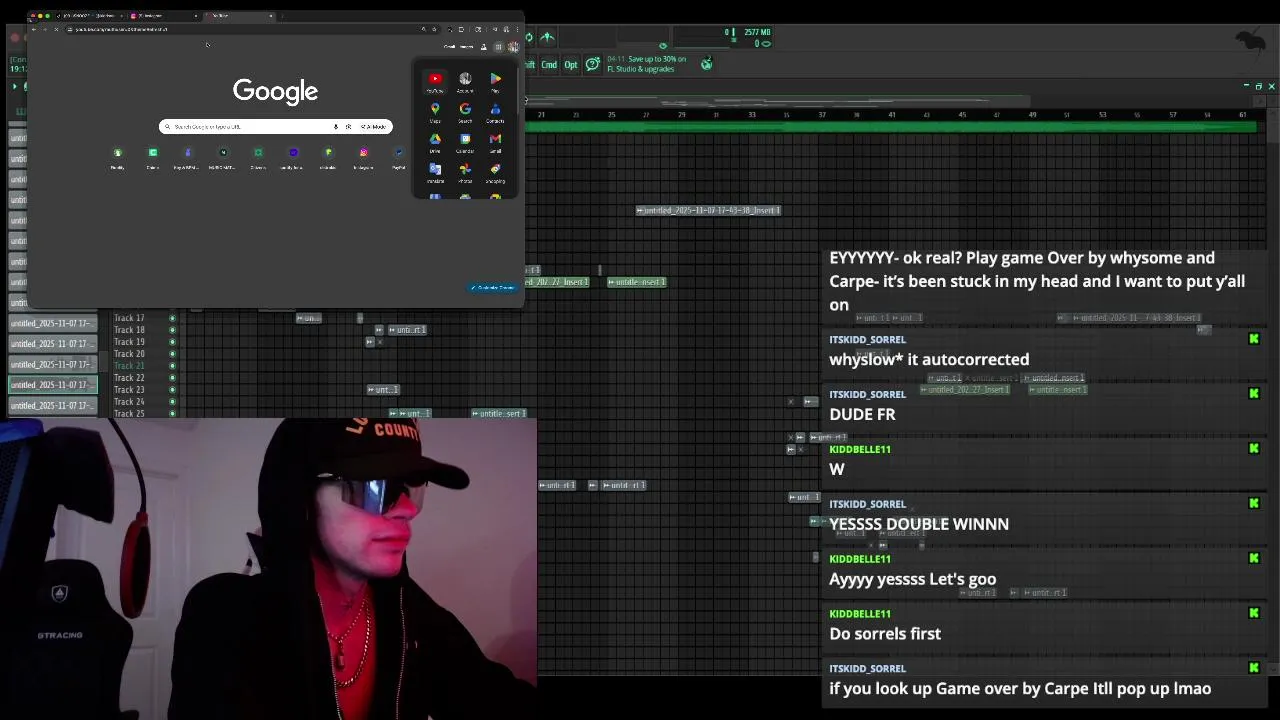The height and width of the screenshot is (720, 1280).
Task: Click the Google apps grid icon
Action: 498,47
